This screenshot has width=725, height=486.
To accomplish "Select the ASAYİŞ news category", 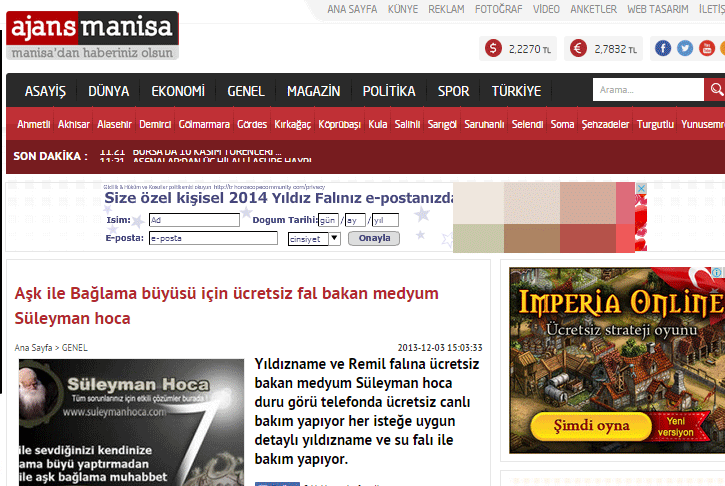I will [x=45, y=91].
